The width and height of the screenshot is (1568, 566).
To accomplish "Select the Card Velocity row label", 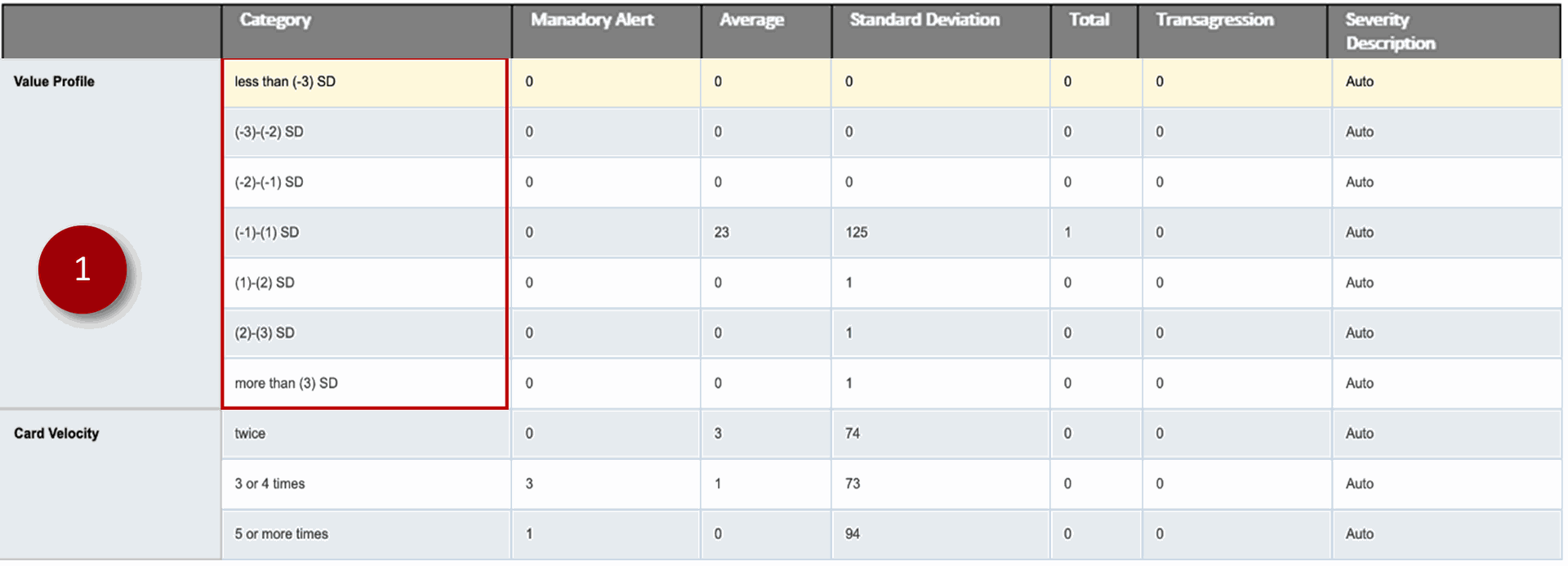I will [x=56, y=434].
